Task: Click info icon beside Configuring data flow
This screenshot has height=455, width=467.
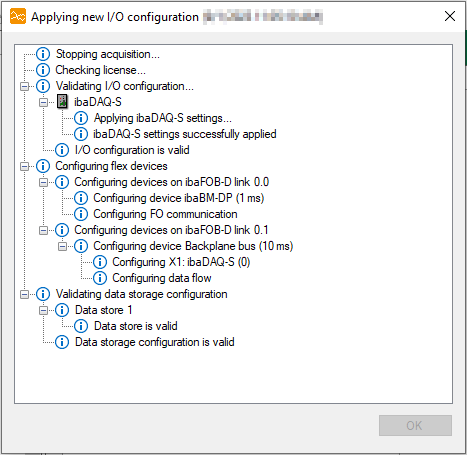Action: pos(100,278)
